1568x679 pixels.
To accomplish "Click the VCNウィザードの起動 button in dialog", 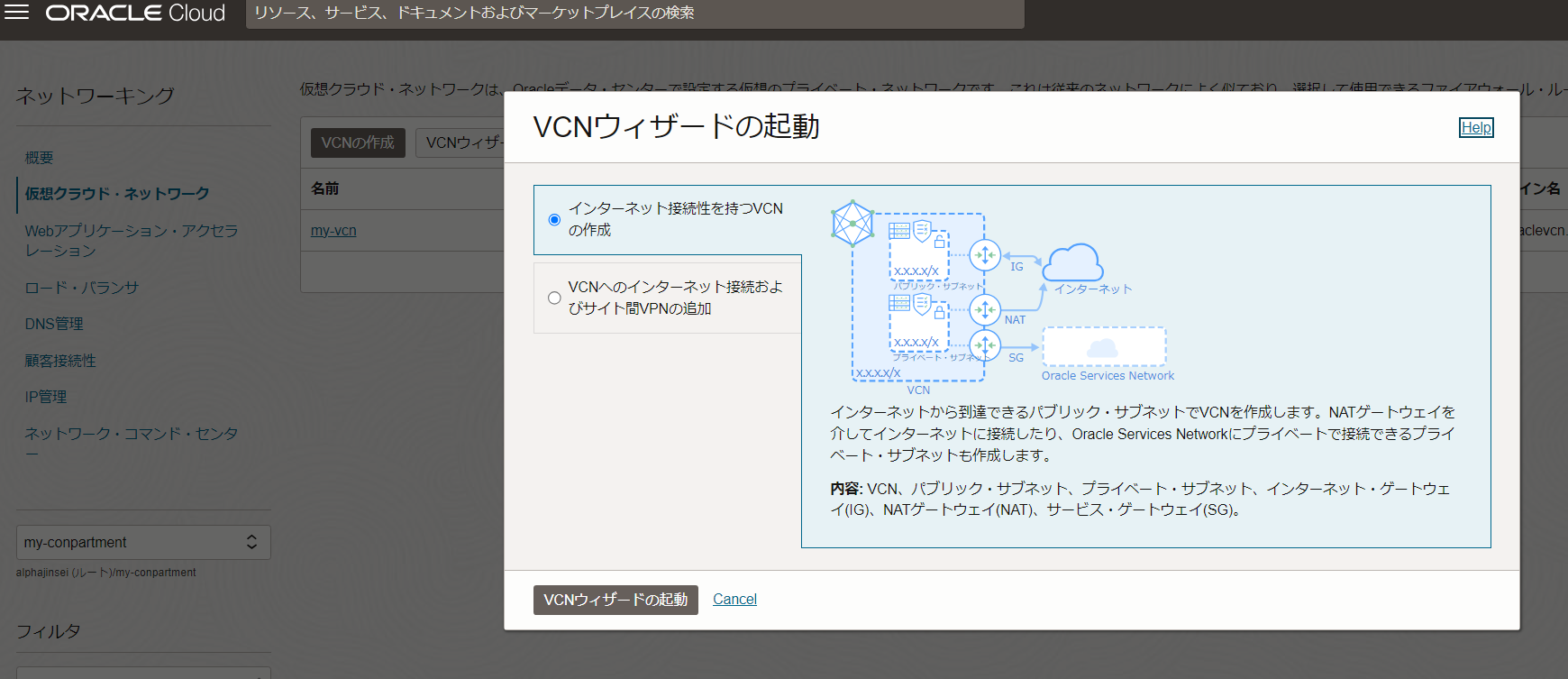I will tap(615, 600).
